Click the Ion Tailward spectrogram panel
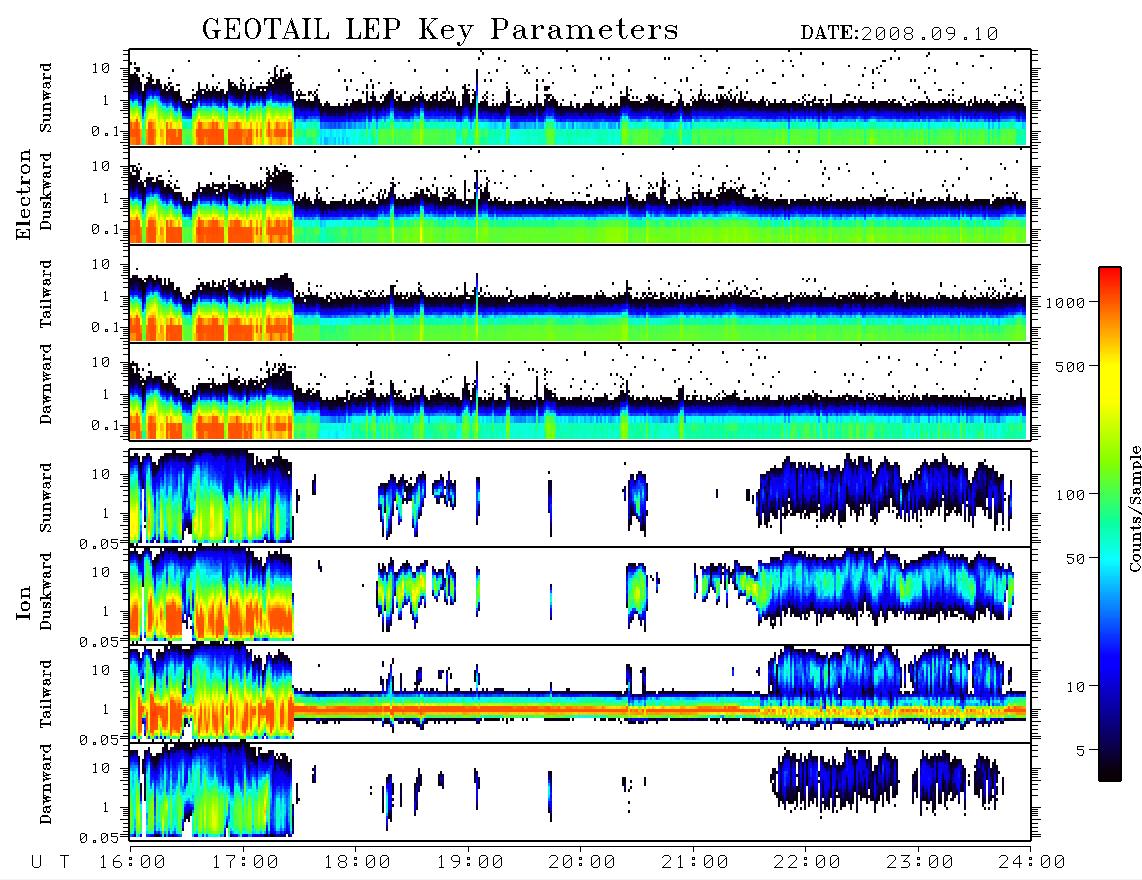The height and width of the screenshot is (880, 1142). tap(580, 694)
